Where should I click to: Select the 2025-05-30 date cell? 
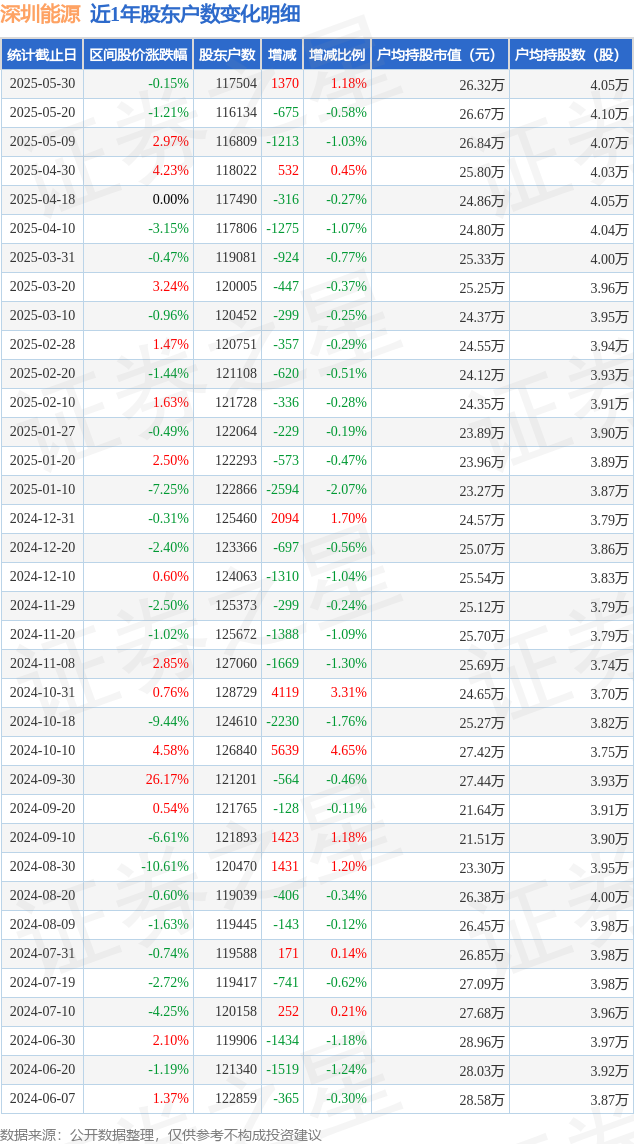[x=42, y=84]
